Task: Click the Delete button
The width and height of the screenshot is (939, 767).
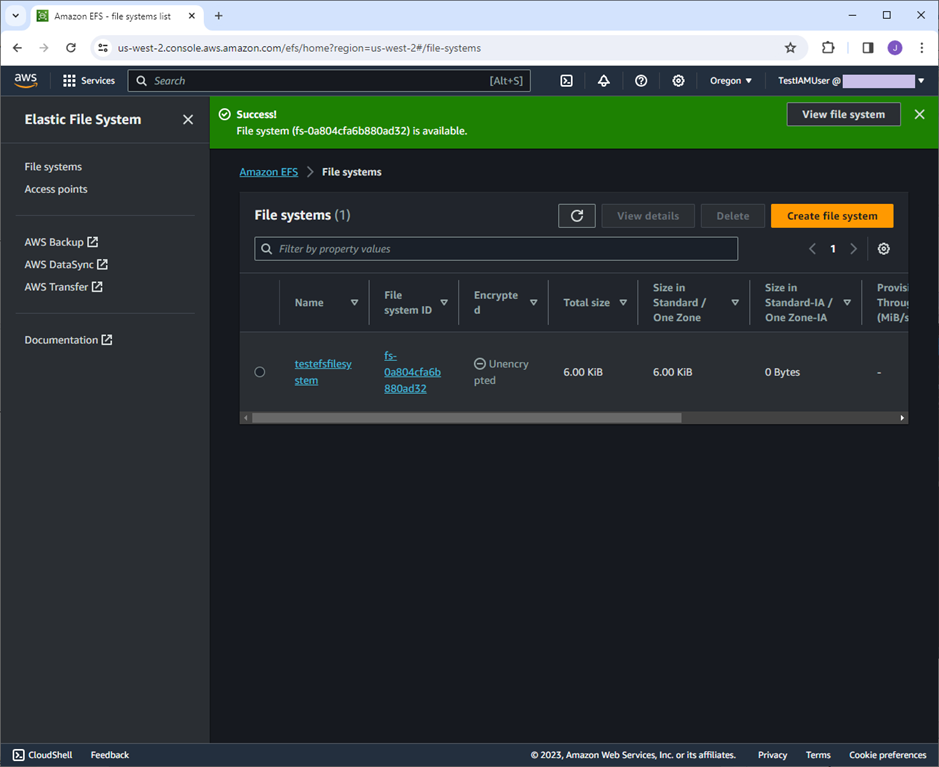Action: 732,216
